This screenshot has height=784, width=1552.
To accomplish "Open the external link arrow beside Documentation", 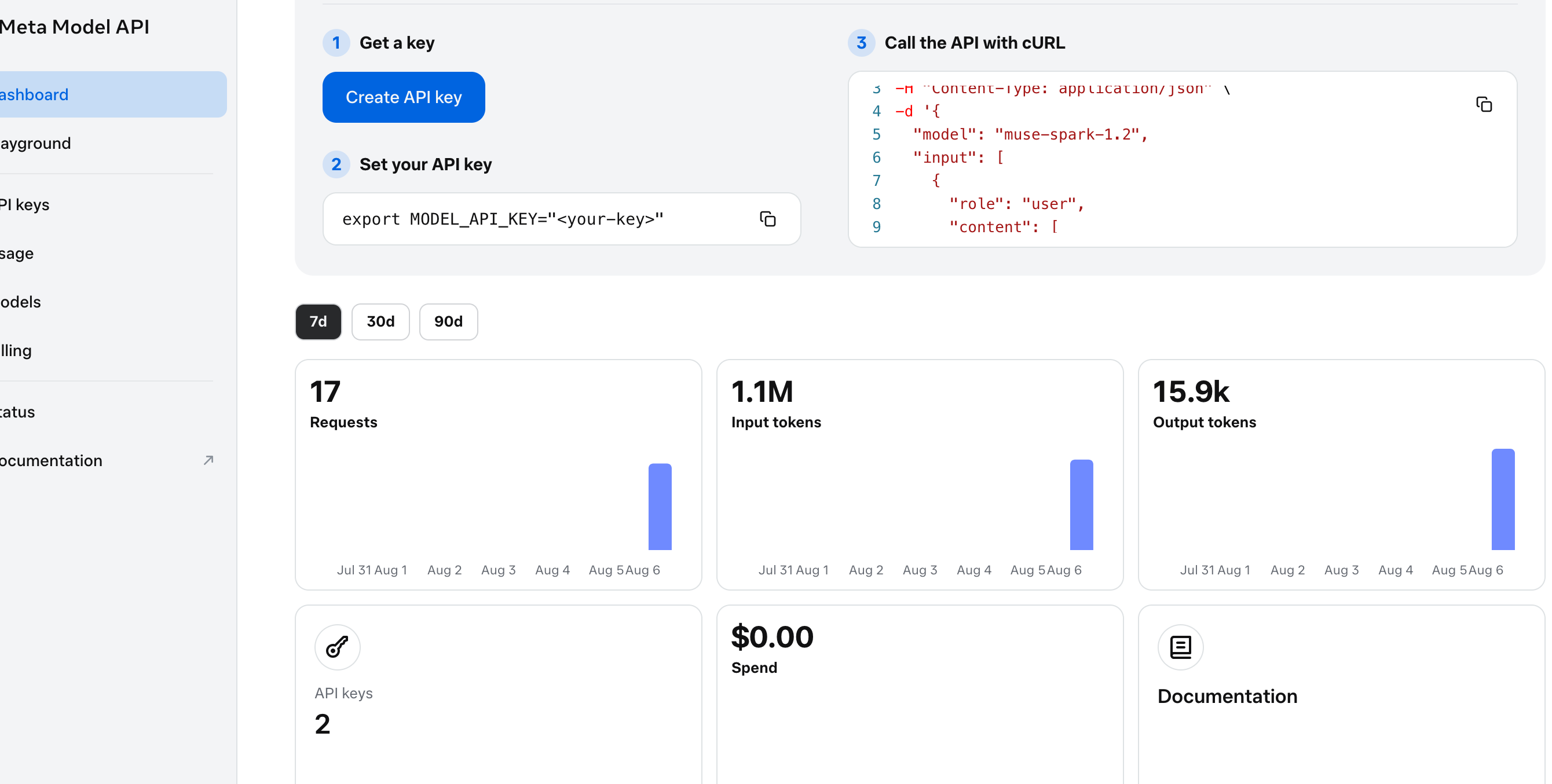I will (208, 460).
